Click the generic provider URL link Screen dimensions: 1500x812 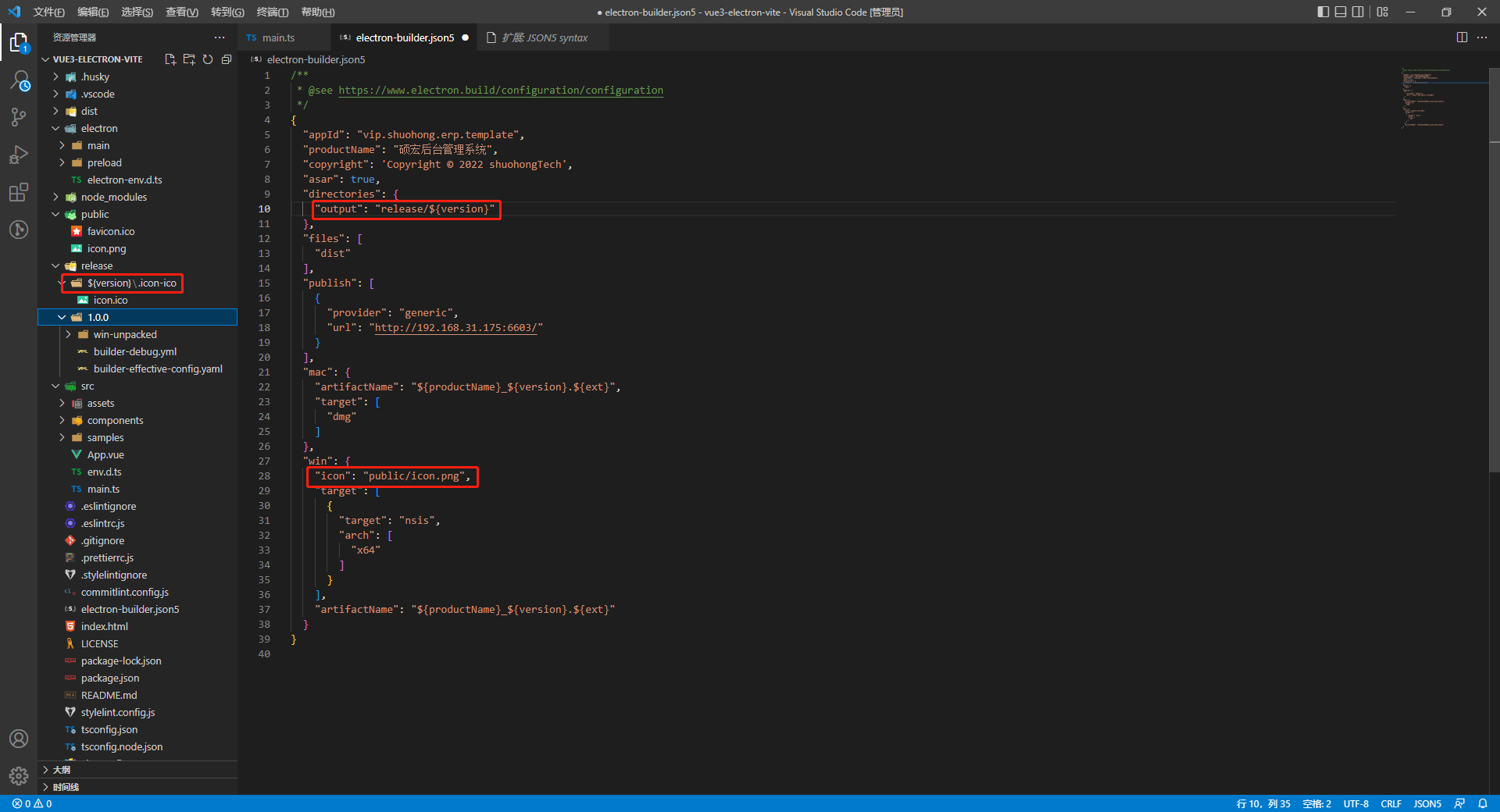456,328
